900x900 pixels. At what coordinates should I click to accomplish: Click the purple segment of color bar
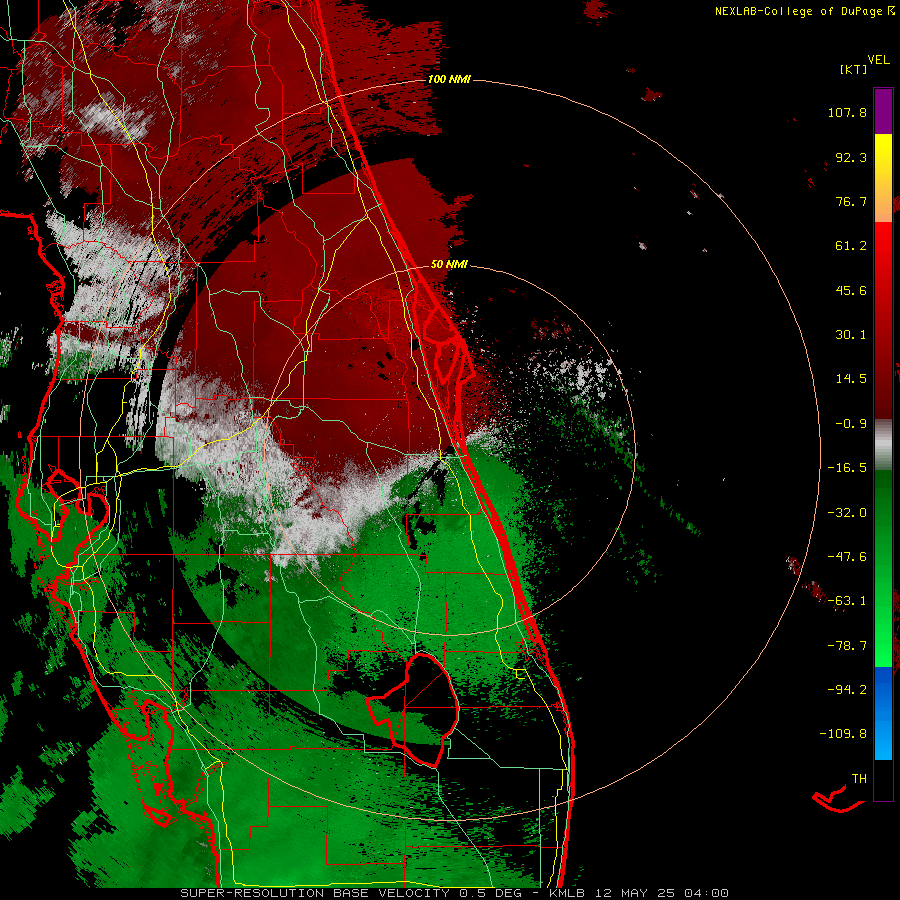click(x=883, y=111)
